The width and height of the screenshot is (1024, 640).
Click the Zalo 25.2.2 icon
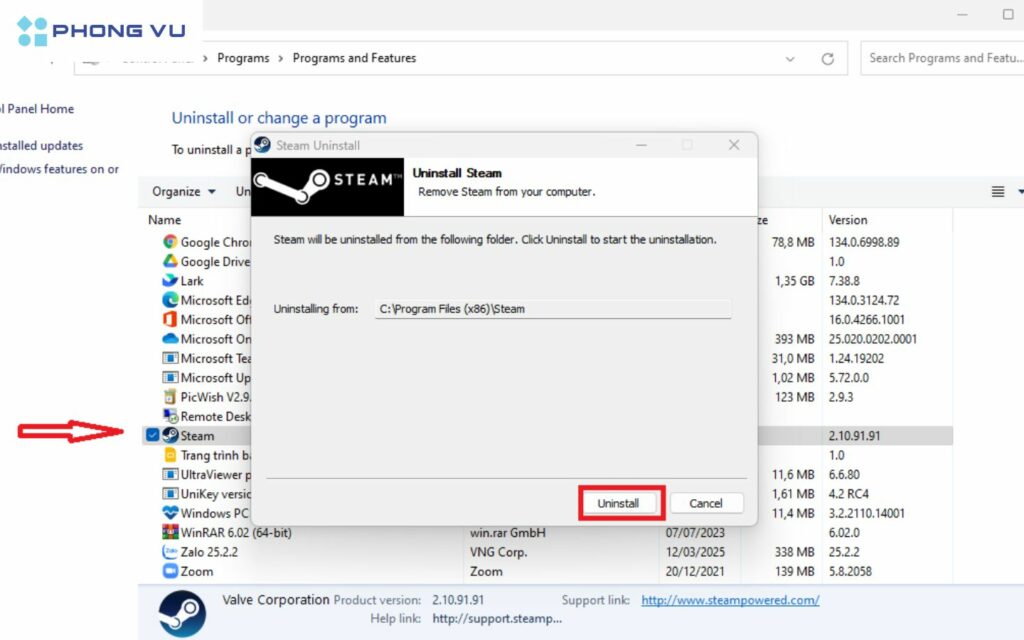click(172, 551)
